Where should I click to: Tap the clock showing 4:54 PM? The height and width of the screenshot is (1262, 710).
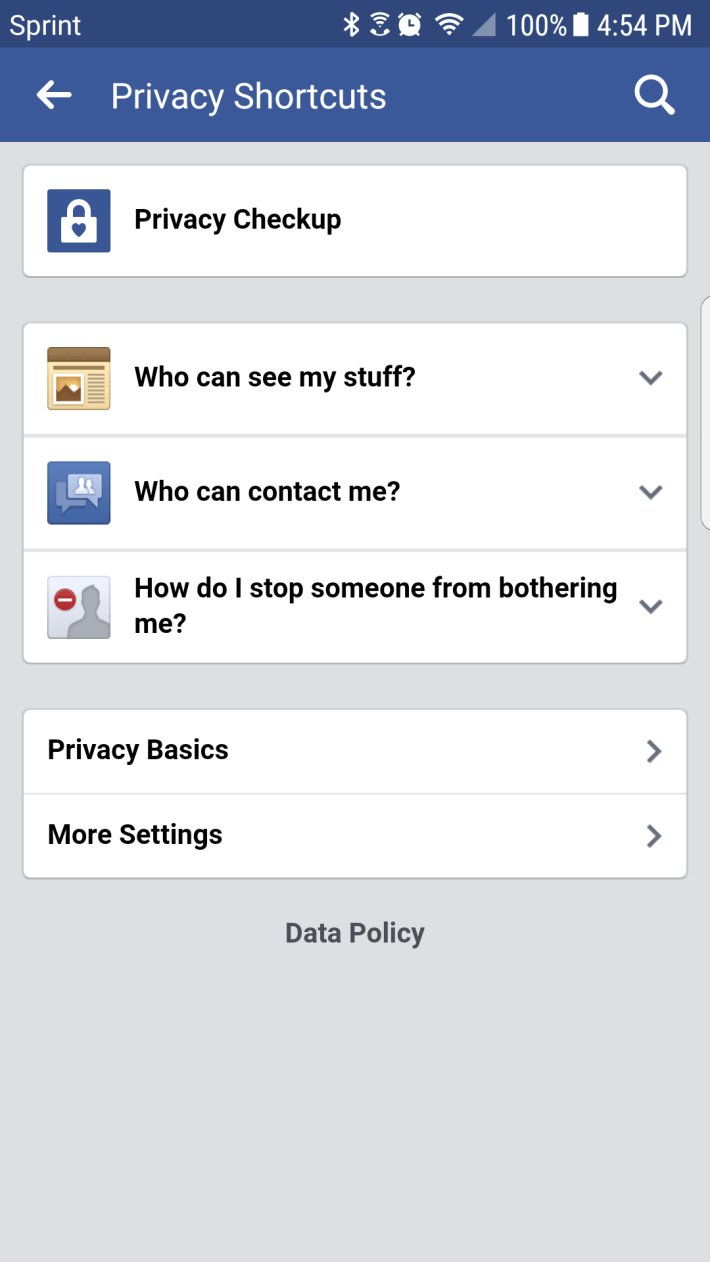tap(647, 24)
